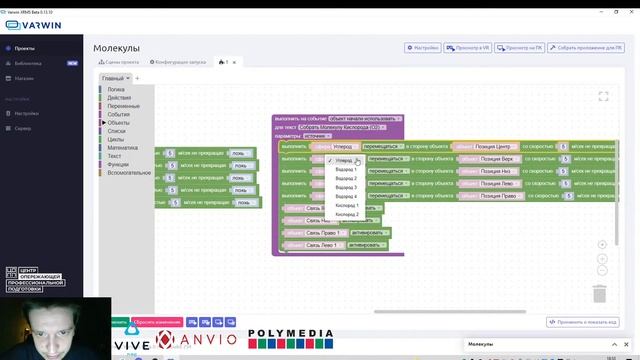Viewport: 640px width, 360px height.
Task: Open the Конфигурации запуска tab
Action: tap(178, 62)
